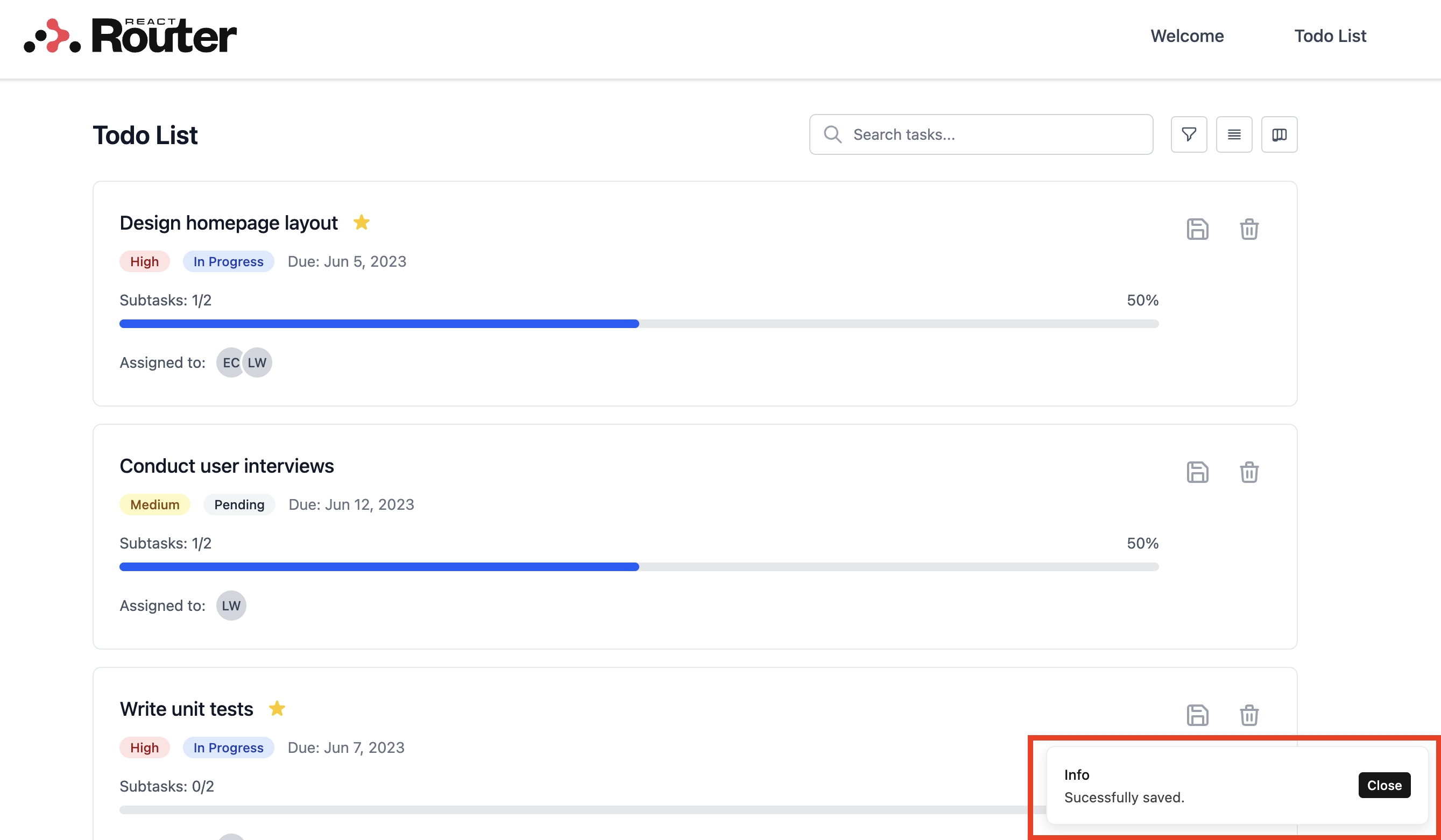Save the Design homepage layout task

point(1197,229)
